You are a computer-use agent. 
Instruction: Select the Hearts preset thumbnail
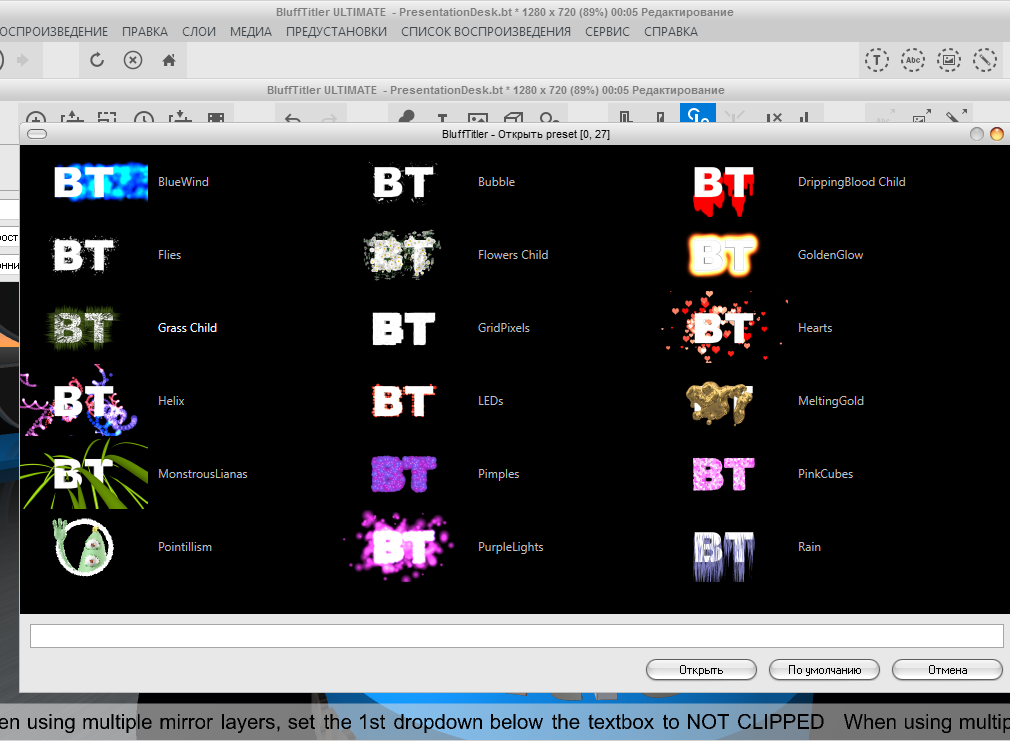coord(723,327)
